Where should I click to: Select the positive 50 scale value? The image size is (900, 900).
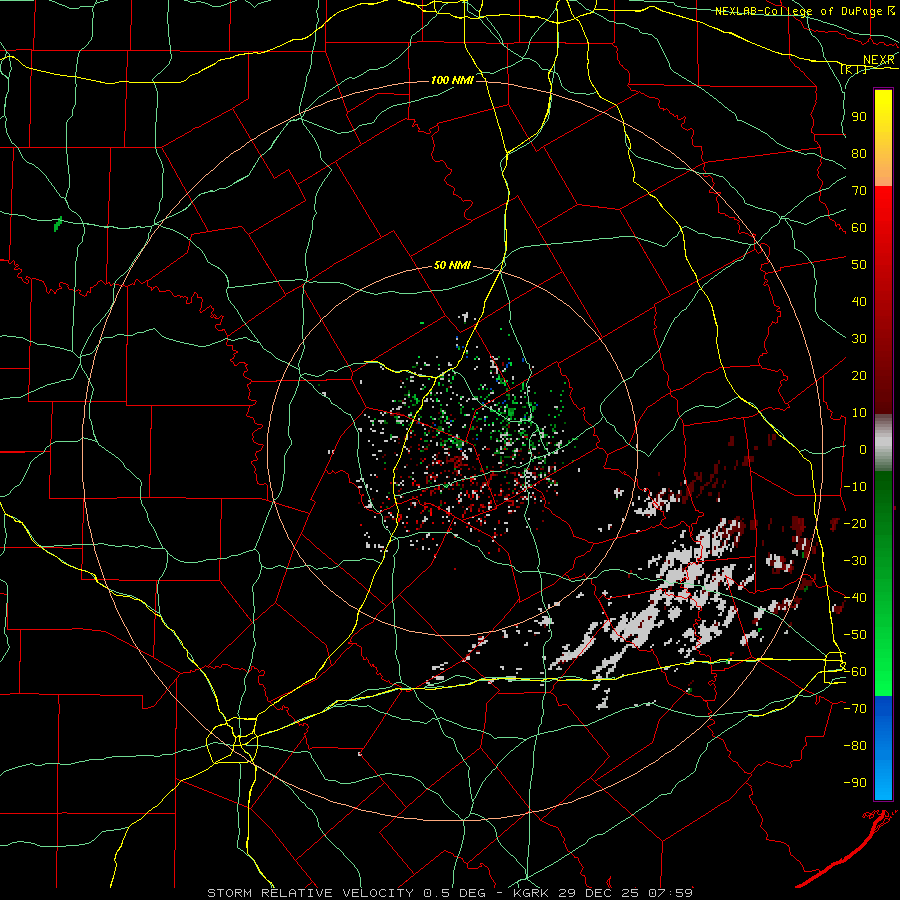[x=859, y=265]
